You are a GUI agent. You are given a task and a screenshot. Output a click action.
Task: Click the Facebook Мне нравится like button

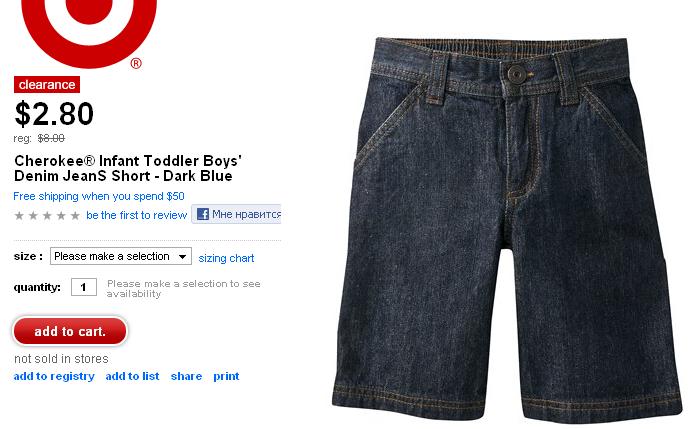(236, 214)
